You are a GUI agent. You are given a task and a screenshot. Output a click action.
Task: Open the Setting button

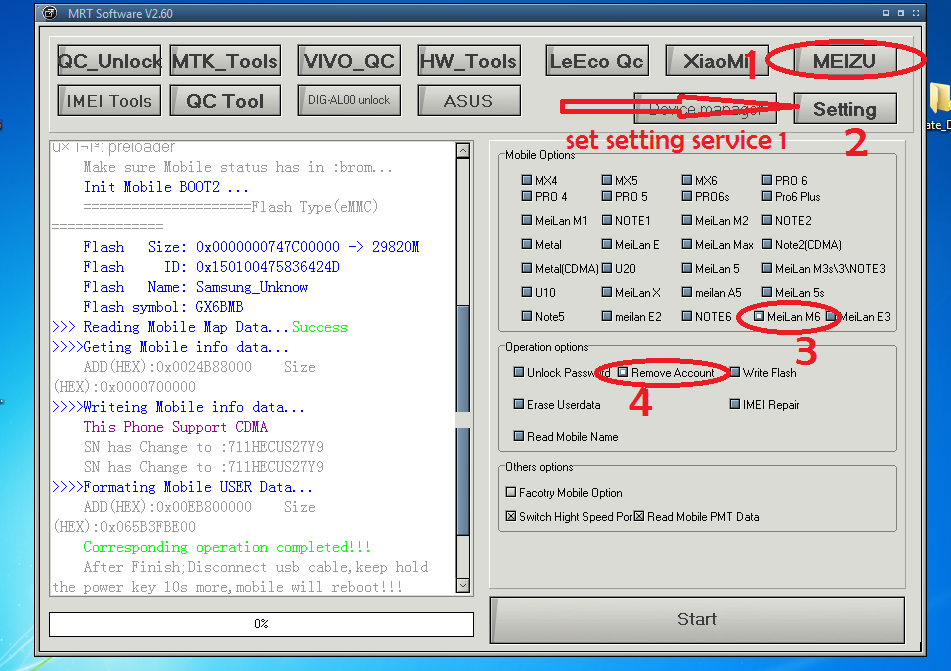(844, 109)
